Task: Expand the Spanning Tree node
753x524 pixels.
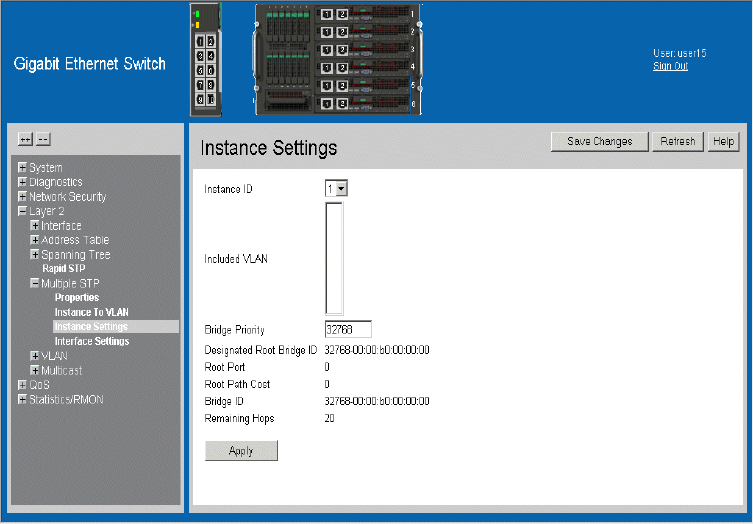Action: pyautogui.click(x=35, y=255)
